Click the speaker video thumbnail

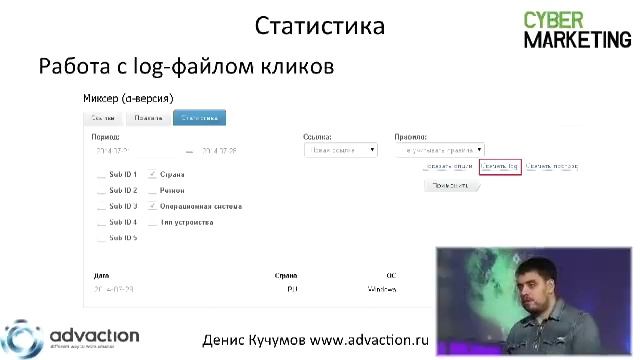pyautogui.click(x=534, y=301)
